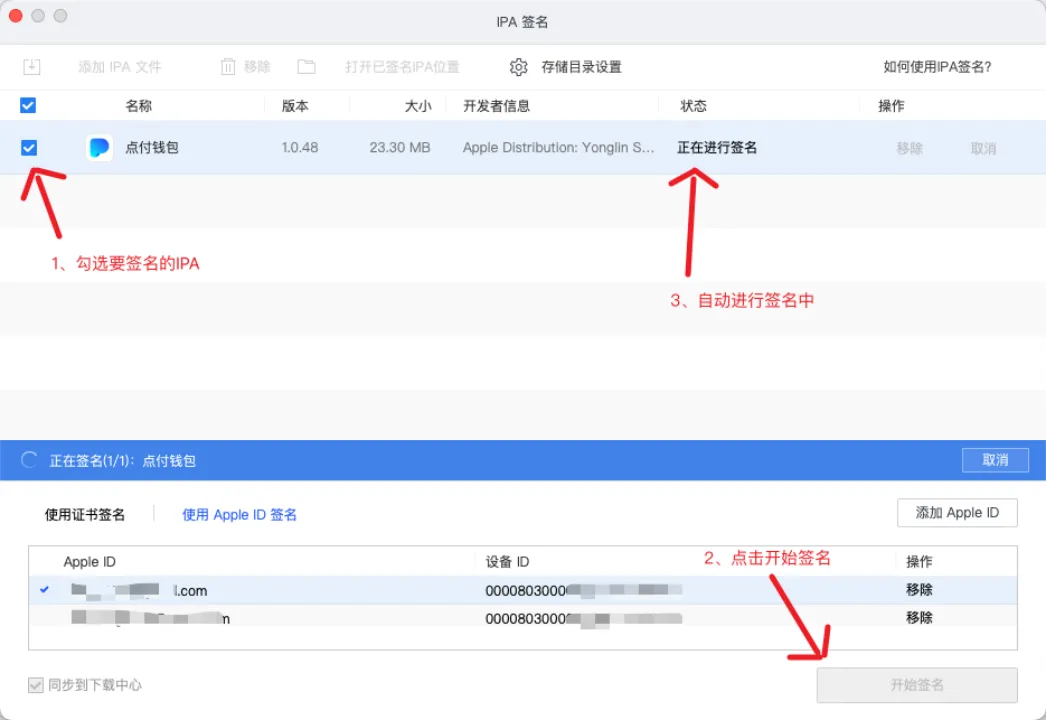Click the folder icon for signed IPA location

(x=307, y=67)
